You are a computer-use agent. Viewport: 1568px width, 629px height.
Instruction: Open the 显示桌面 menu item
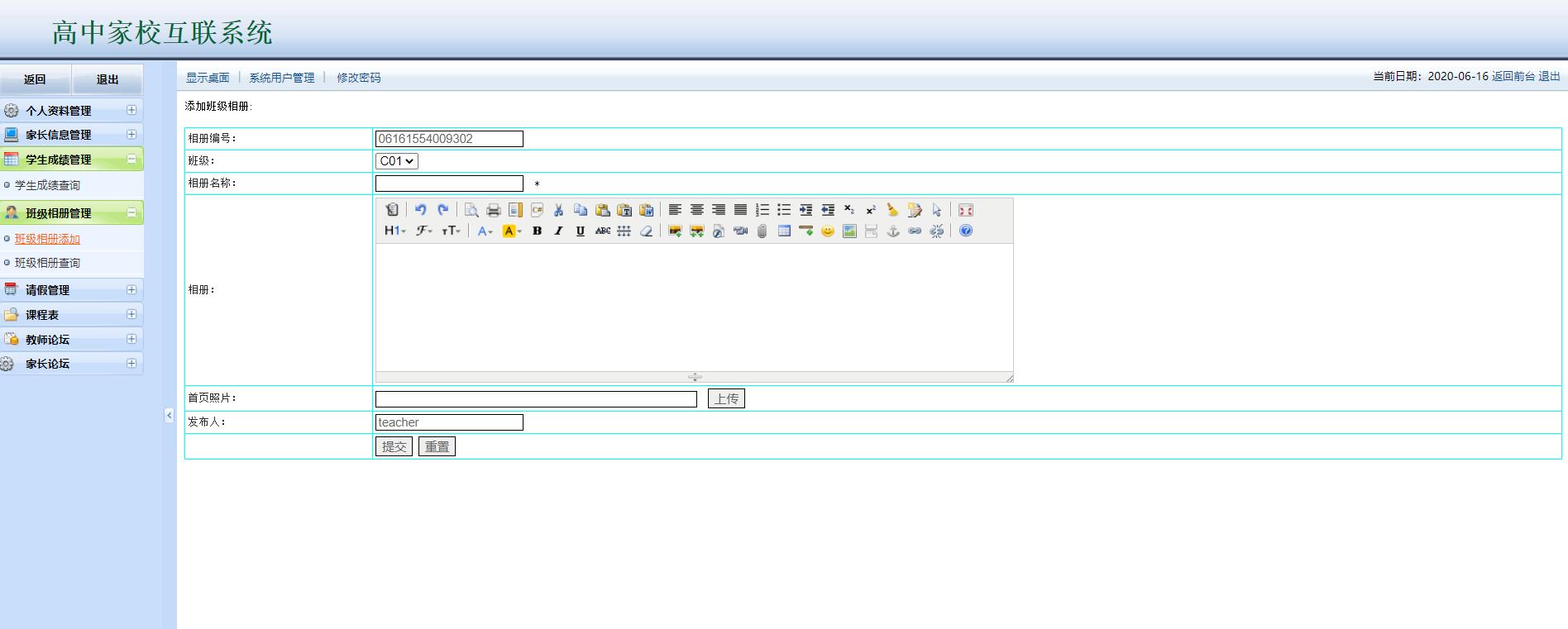[208, 78]
